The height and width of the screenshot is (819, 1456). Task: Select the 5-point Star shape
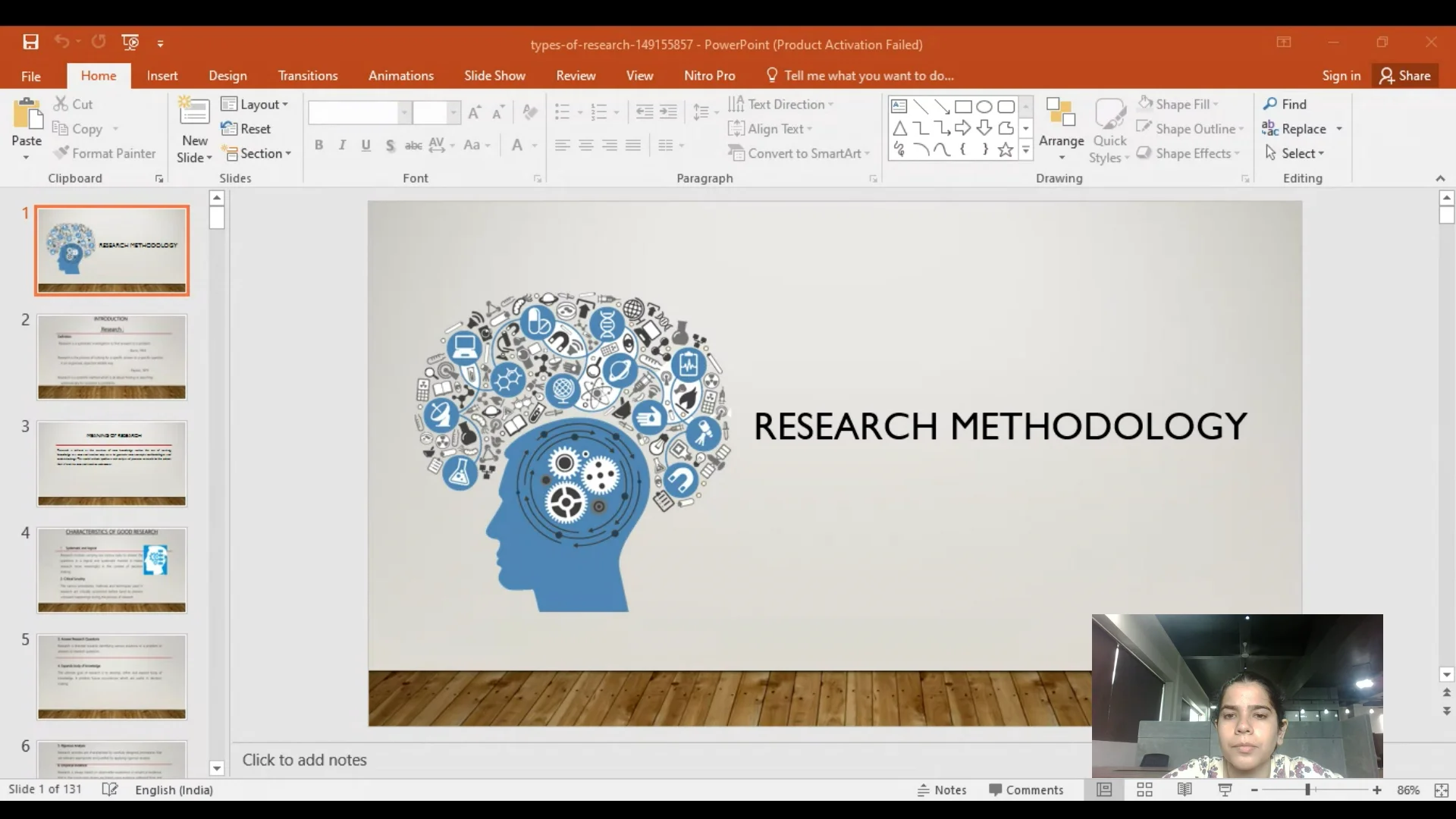(1006, 149)
